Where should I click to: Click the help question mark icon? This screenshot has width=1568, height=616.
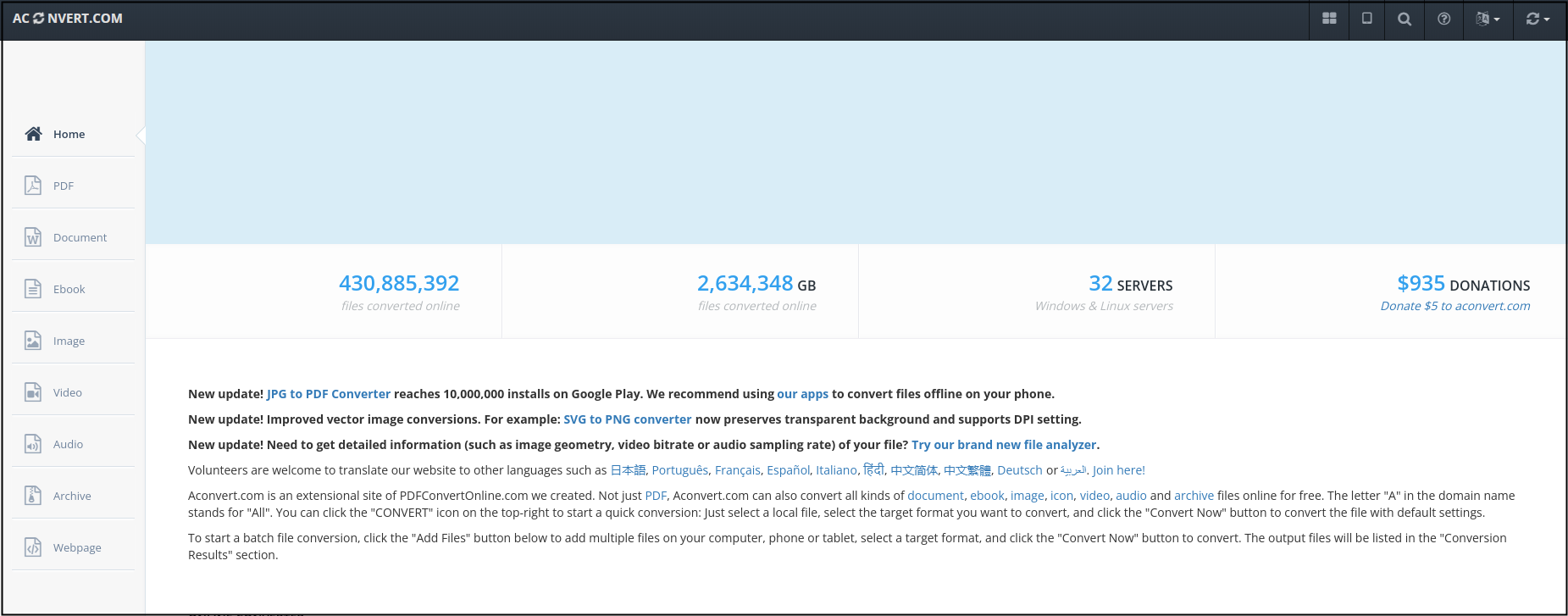point(1443,19)
